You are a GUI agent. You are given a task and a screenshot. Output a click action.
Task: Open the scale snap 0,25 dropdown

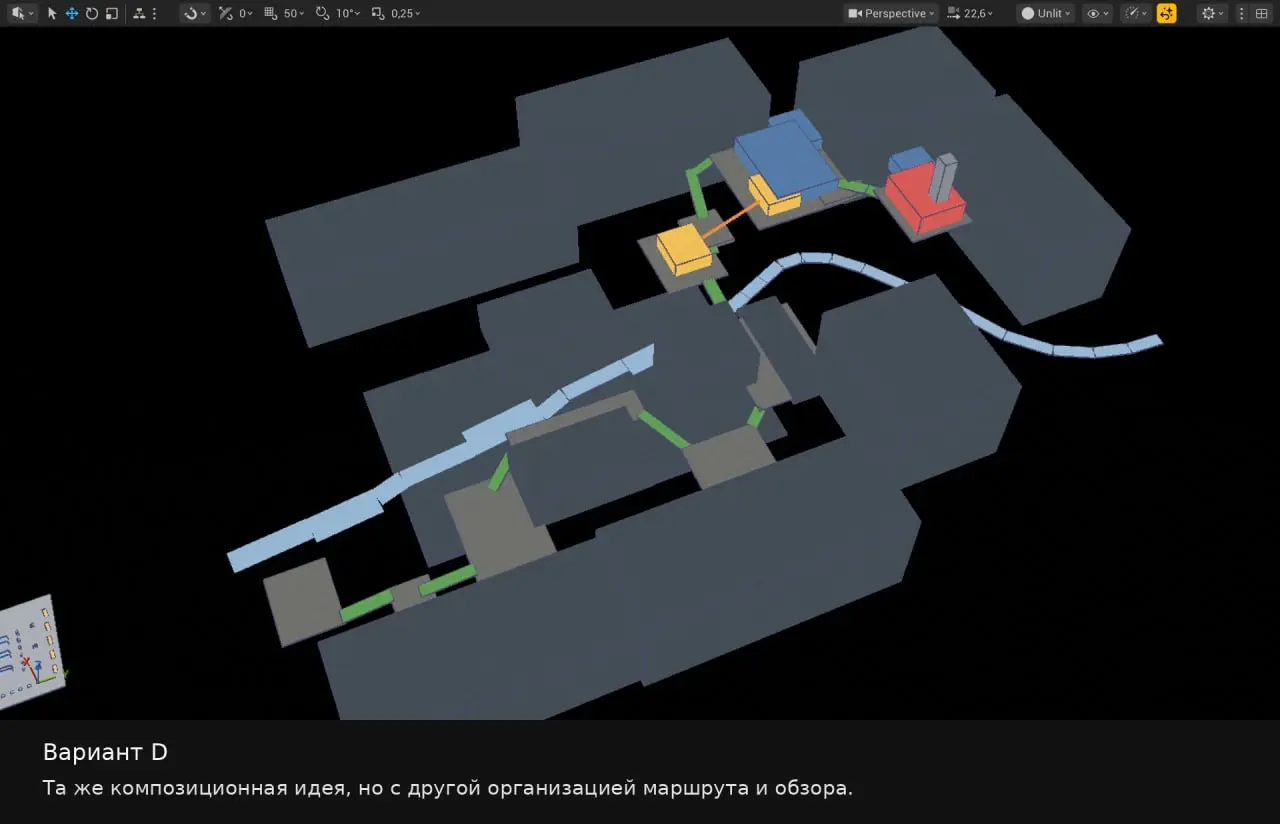click(405, 13)
